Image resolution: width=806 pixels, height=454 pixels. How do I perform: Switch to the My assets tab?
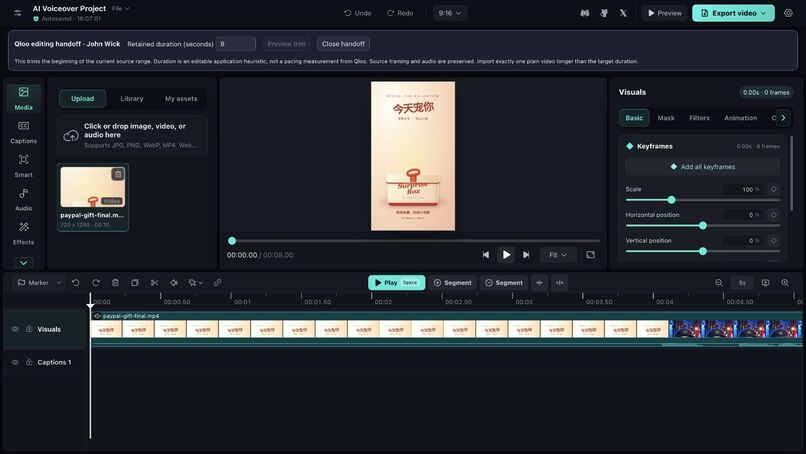click(x=181, y=99)
